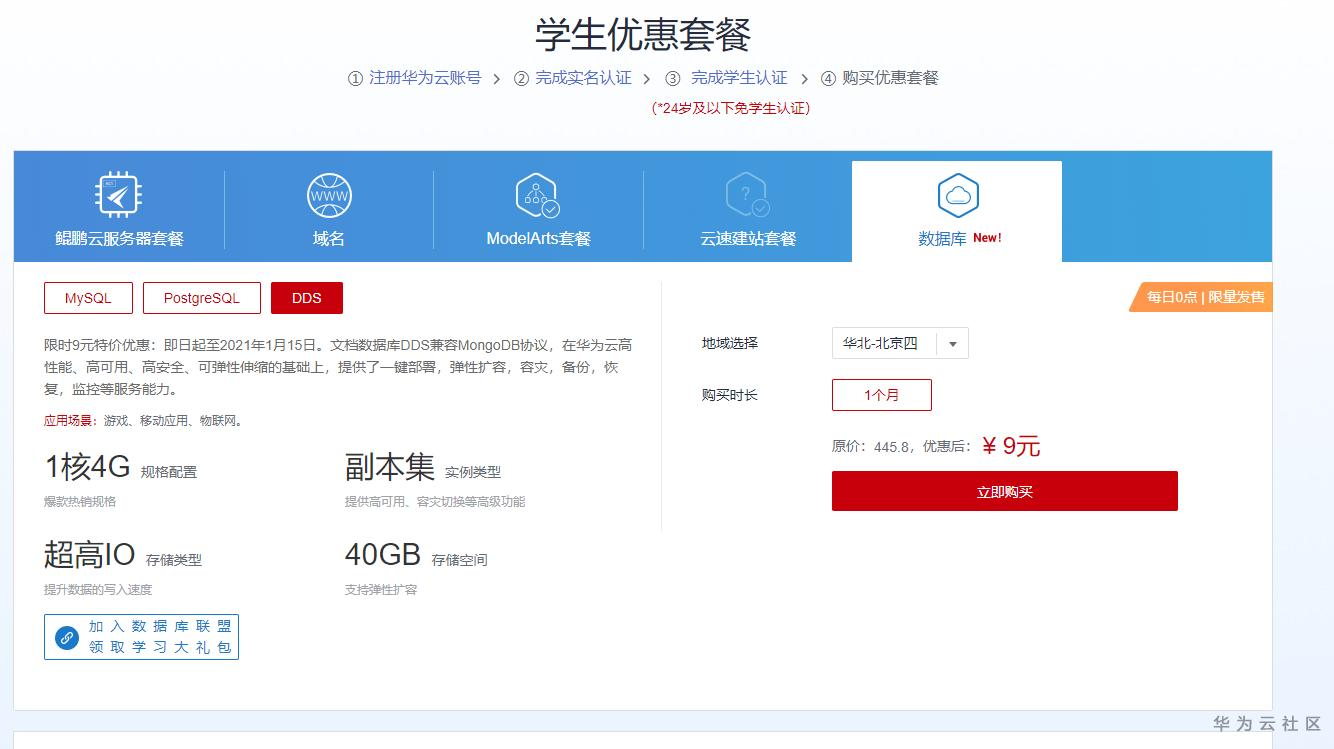Click the 副本集 instance type text
Screen dimensions: 1334x749
(x=390, y=467)
